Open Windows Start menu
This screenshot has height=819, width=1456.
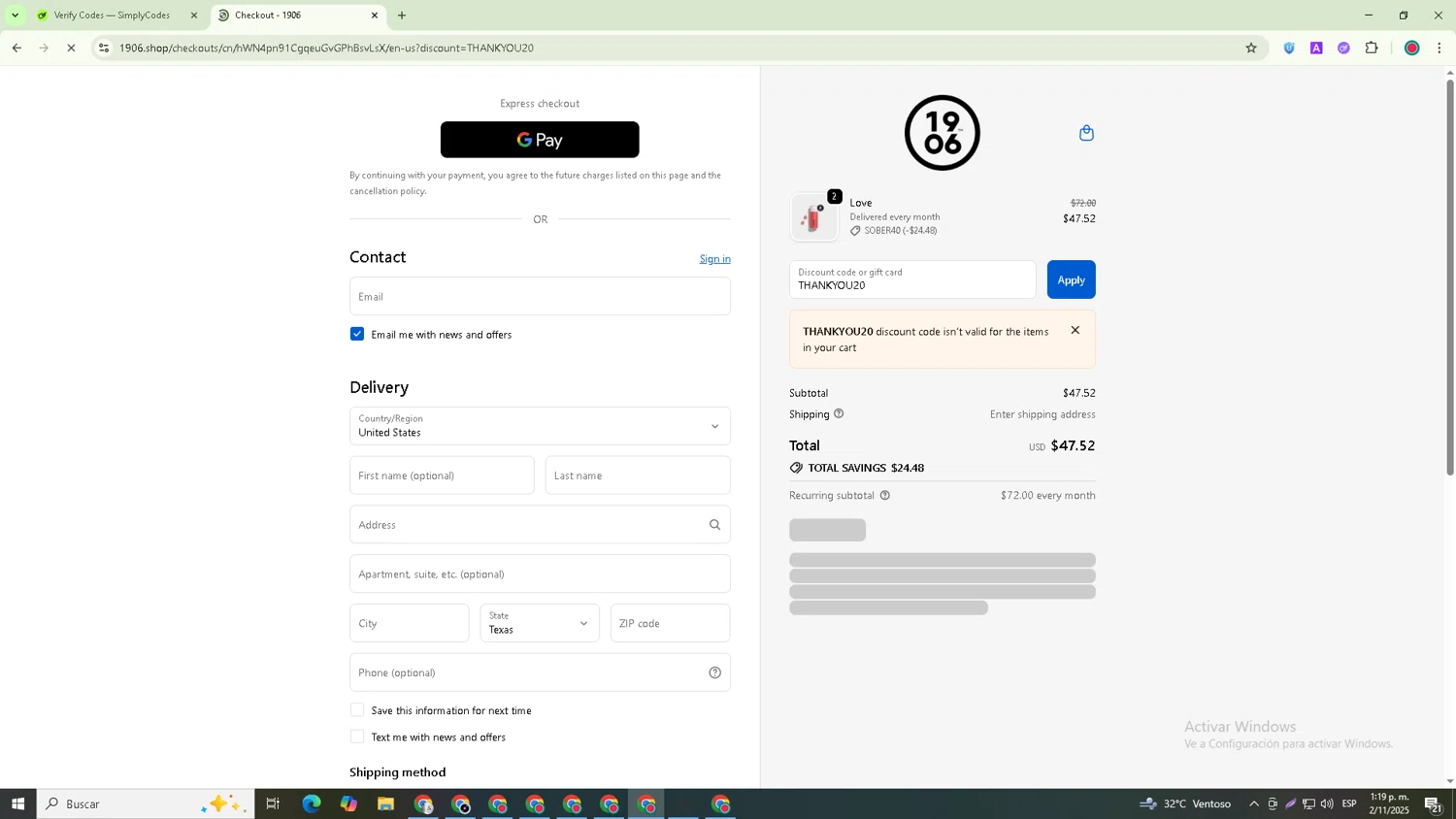coord(17,803)
